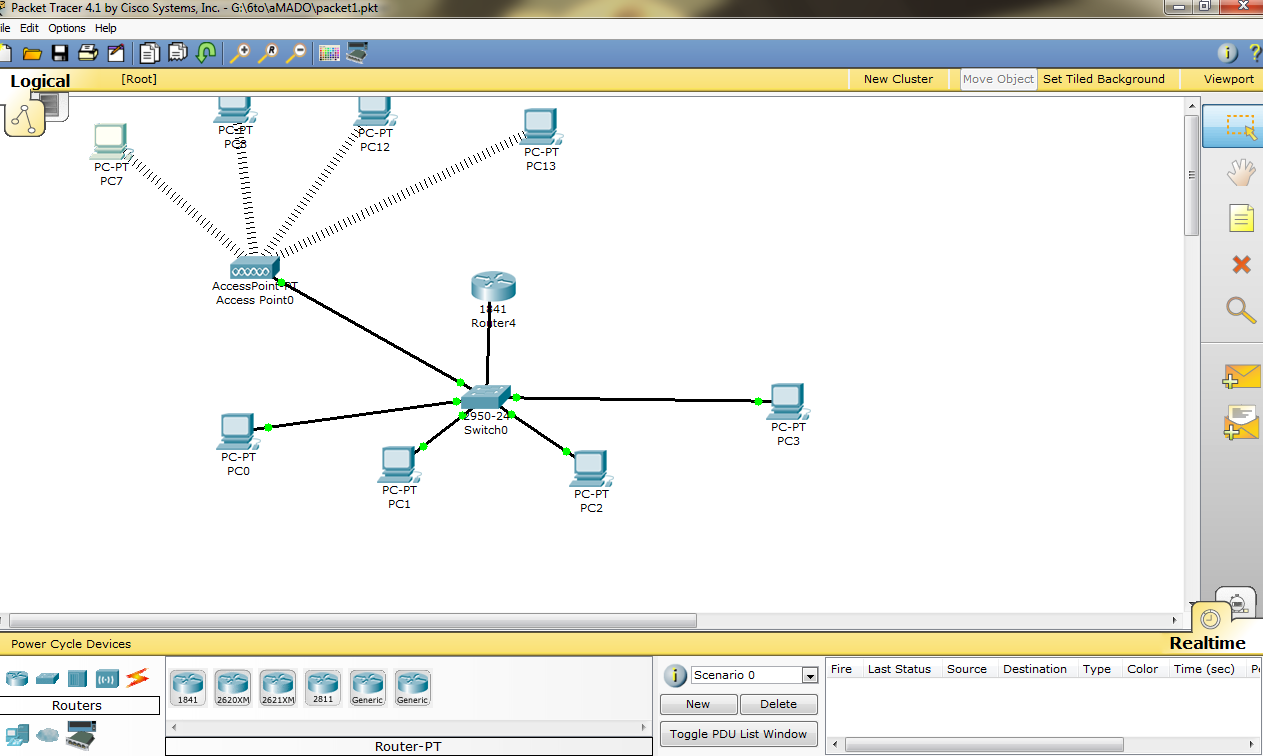Open the color palette dialog from toolbar
Image resolution: width=1274 pixels, height=756 pixels.
click(x=327, y=51)
